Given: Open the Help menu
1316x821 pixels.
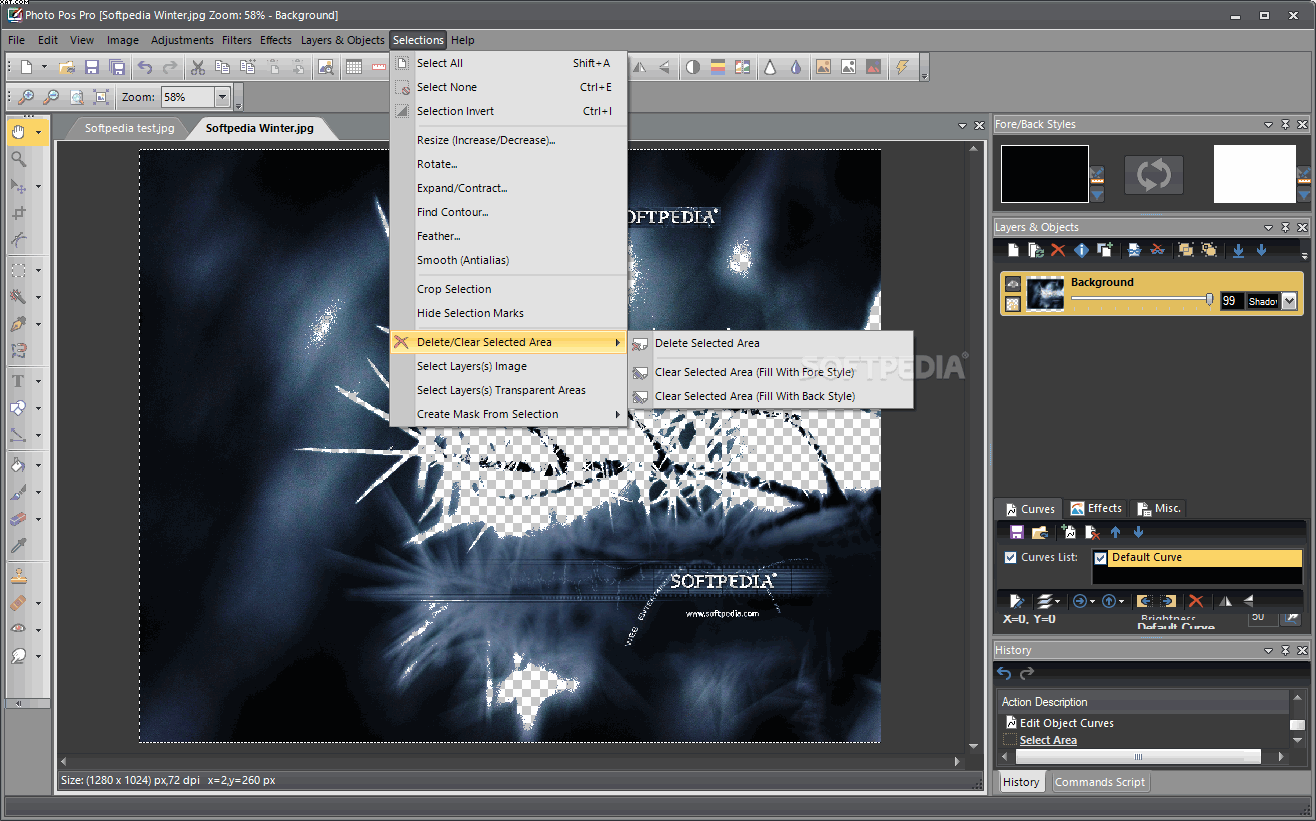Looking at the screenshot, I should point(463,40).
